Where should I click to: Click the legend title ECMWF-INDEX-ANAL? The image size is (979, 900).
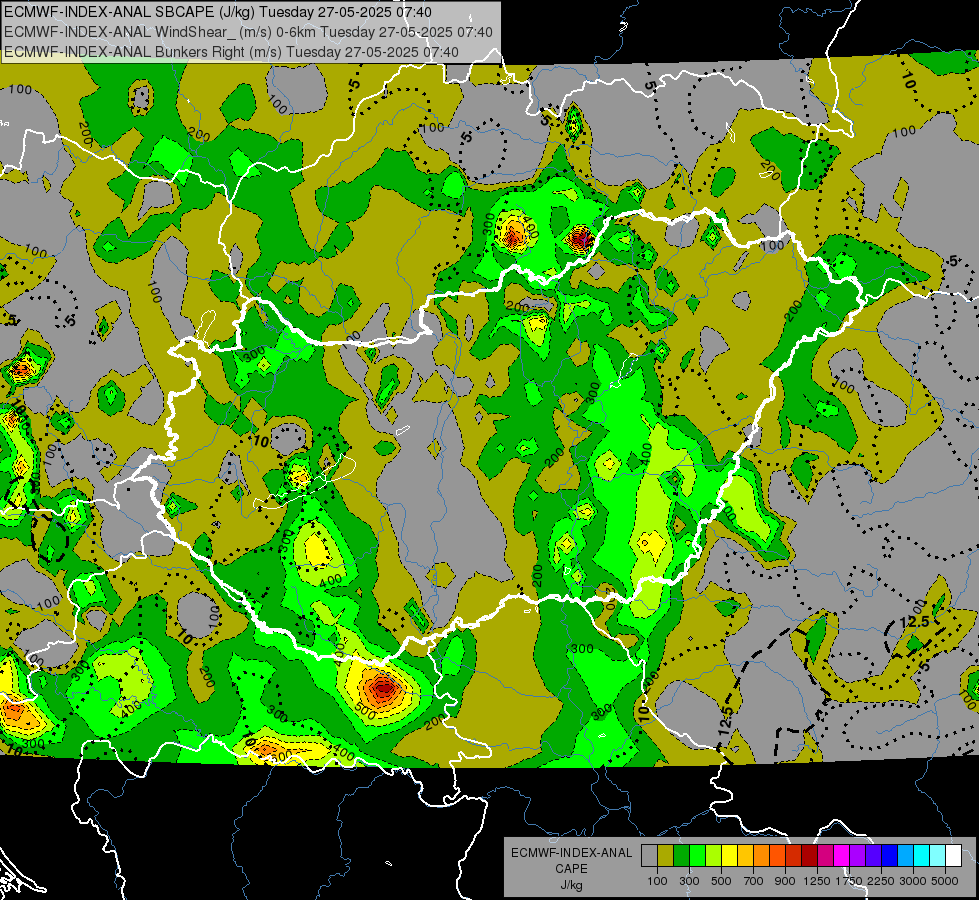[x=571, y=853]
